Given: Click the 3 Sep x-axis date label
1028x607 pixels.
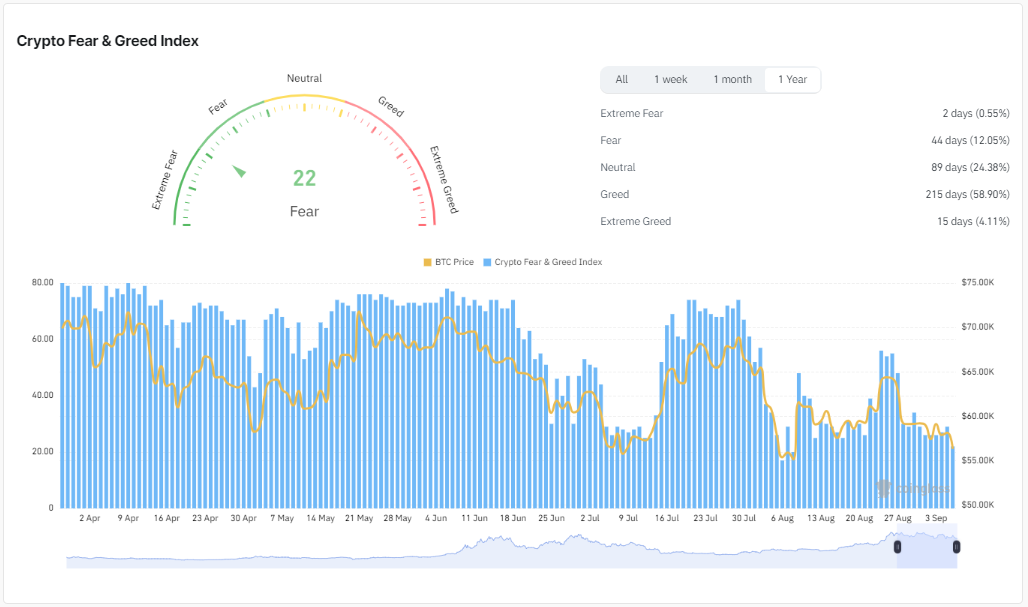Looking at the screenshot, I should click(936, 518).
